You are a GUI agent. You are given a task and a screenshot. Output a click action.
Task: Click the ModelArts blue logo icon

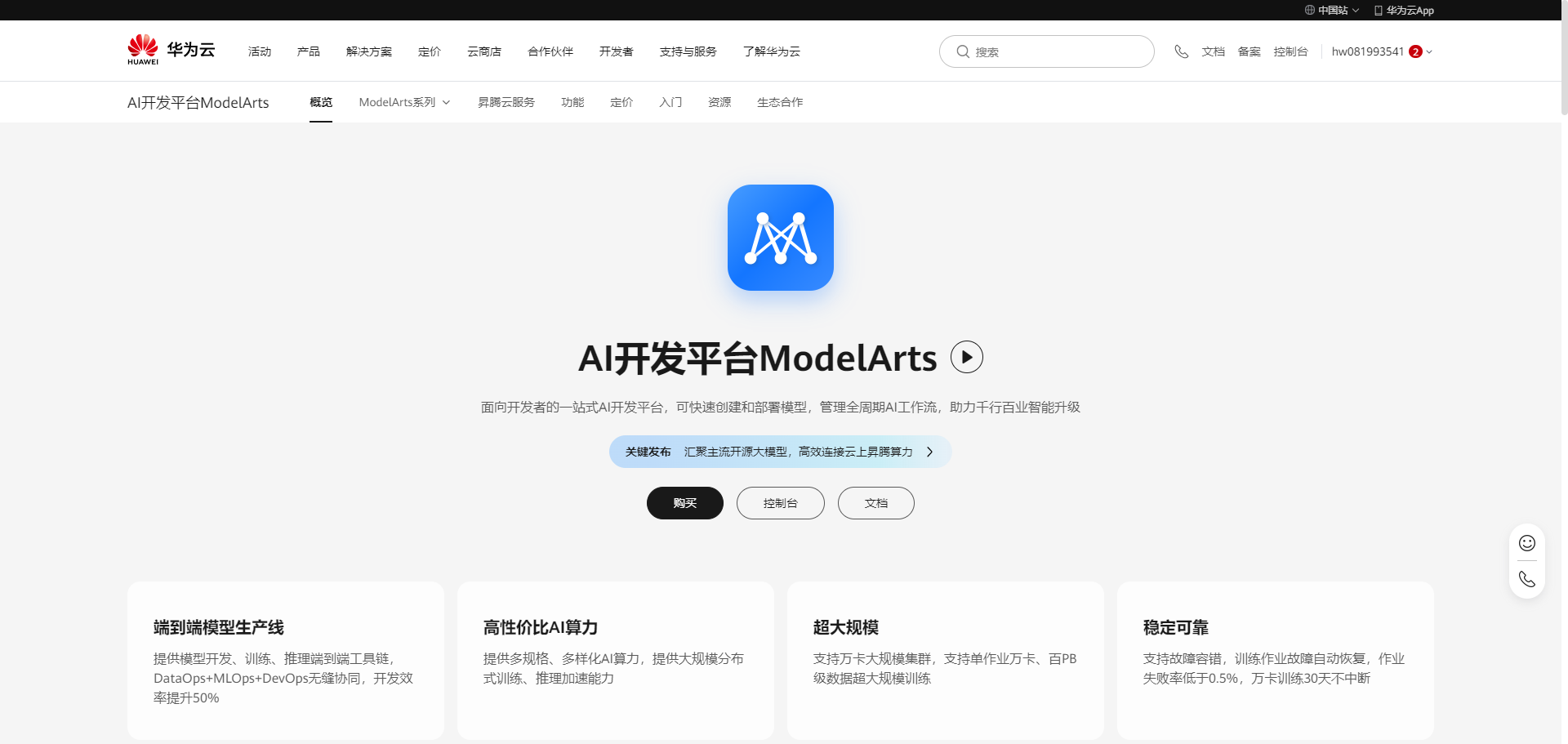[781, 238]
